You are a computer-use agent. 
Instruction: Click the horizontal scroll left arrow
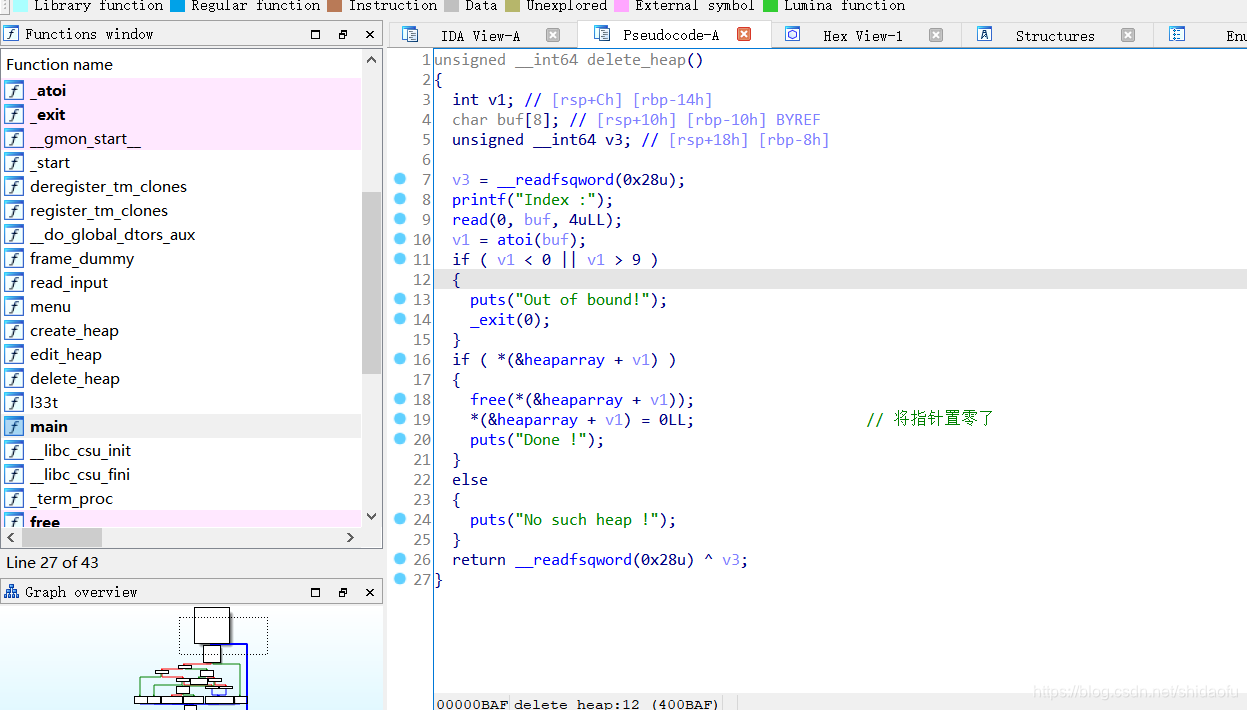(13, 537)
